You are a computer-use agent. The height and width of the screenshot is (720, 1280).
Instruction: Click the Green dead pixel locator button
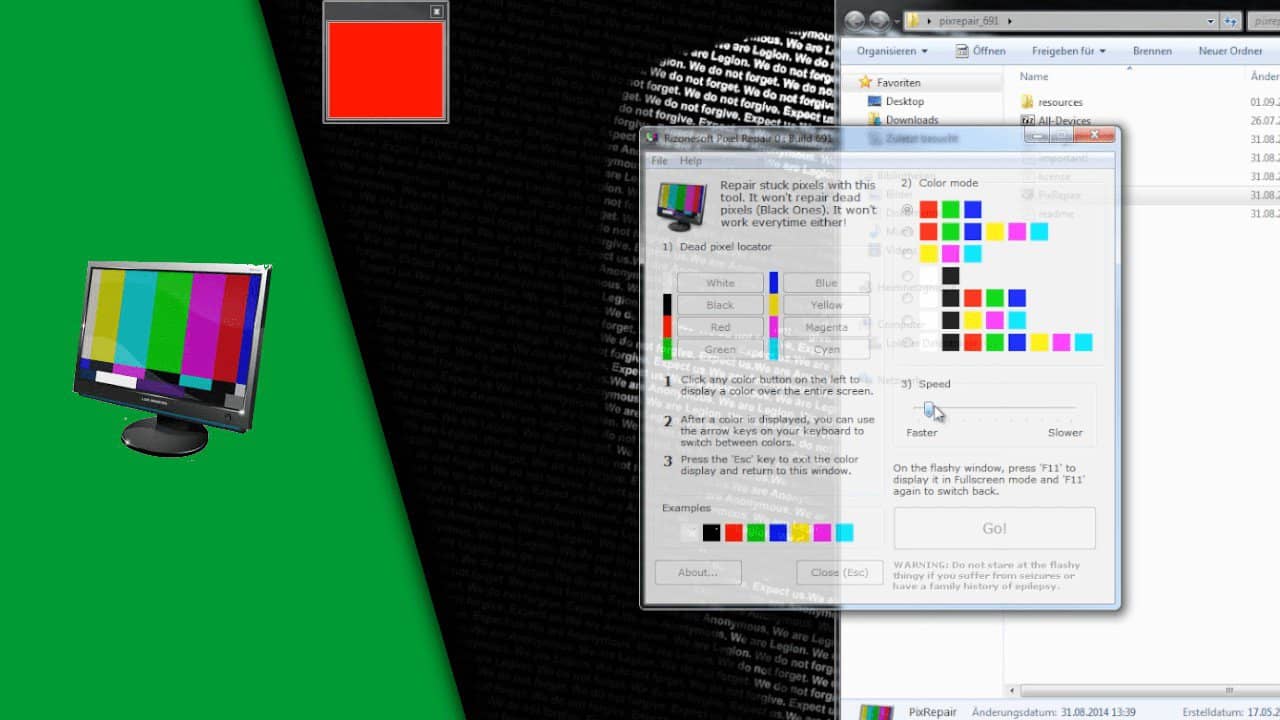pos(720,349)
